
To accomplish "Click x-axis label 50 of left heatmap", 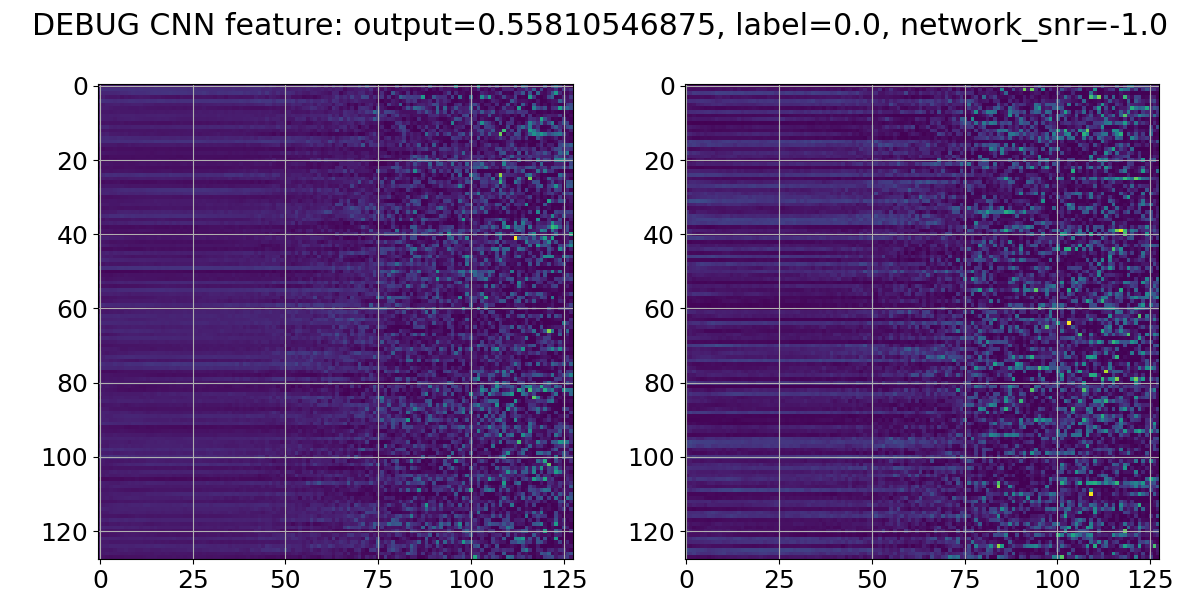I will (x=286, y=578).
